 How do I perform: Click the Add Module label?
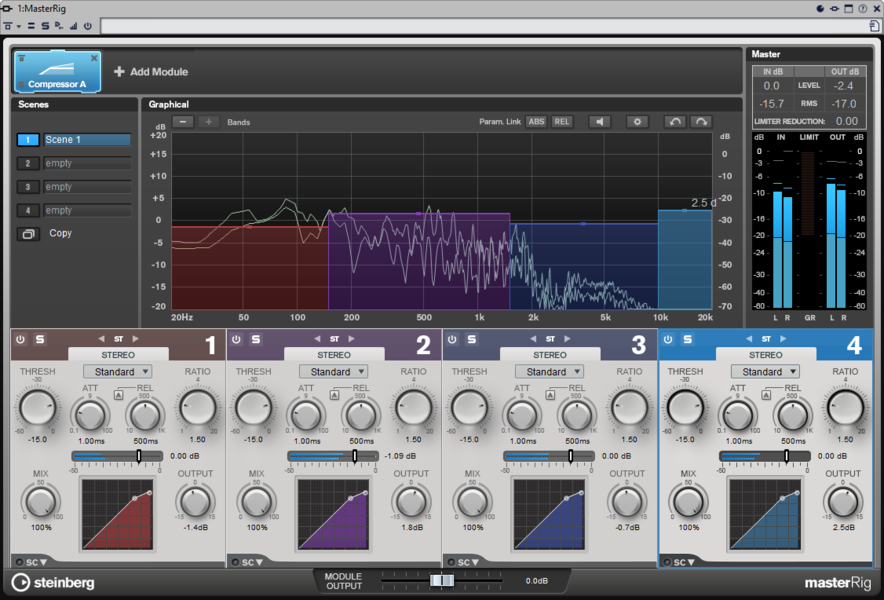coord(159,72)
